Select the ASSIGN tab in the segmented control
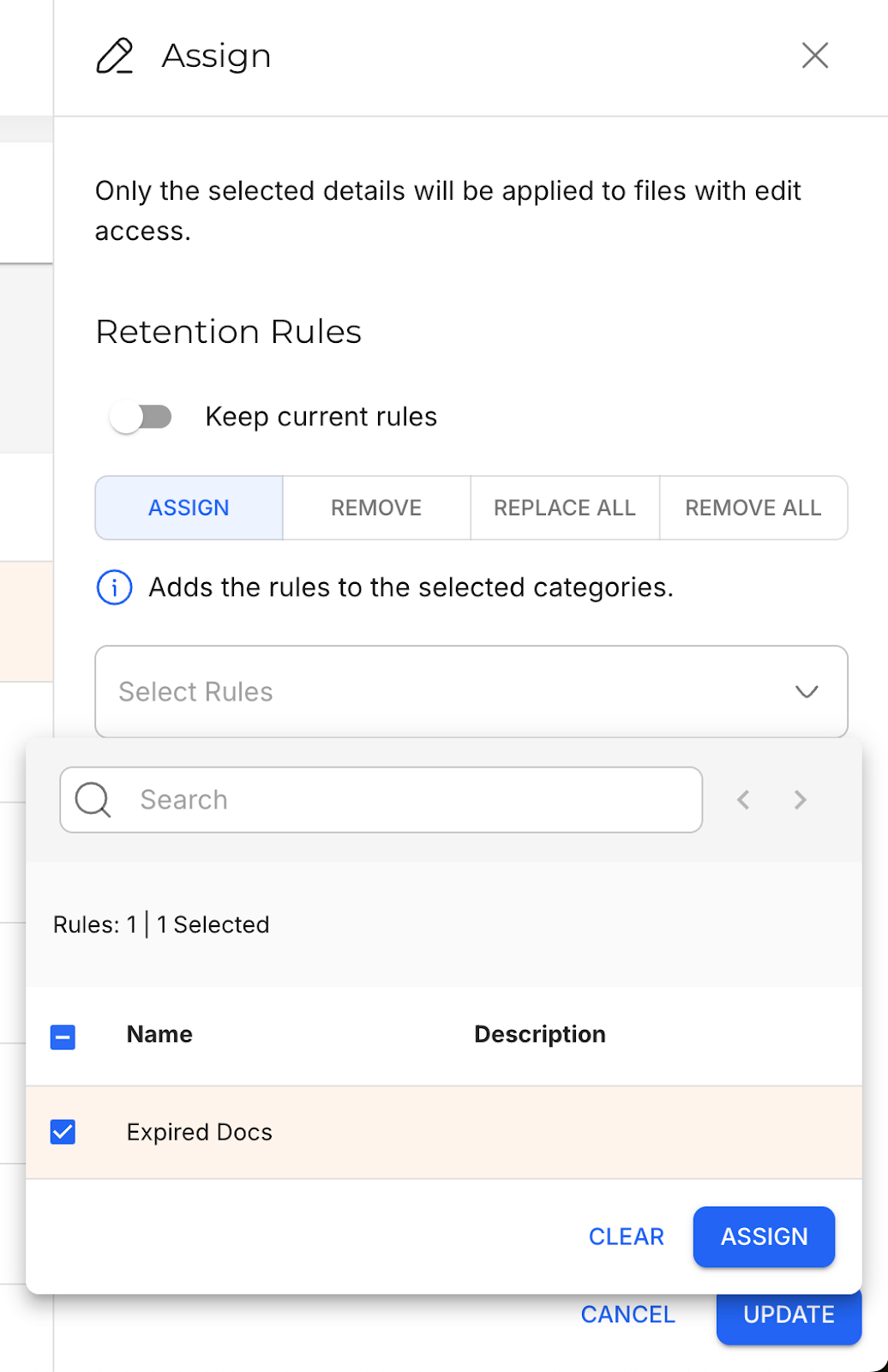 [189, 508]
